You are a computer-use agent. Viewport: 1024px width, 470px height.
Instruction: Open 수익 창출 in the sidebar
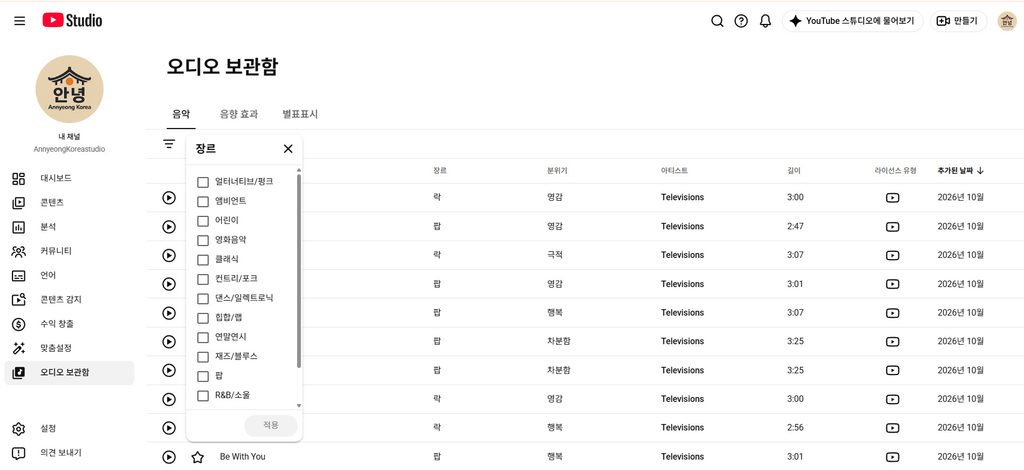[x=69, y=324]
